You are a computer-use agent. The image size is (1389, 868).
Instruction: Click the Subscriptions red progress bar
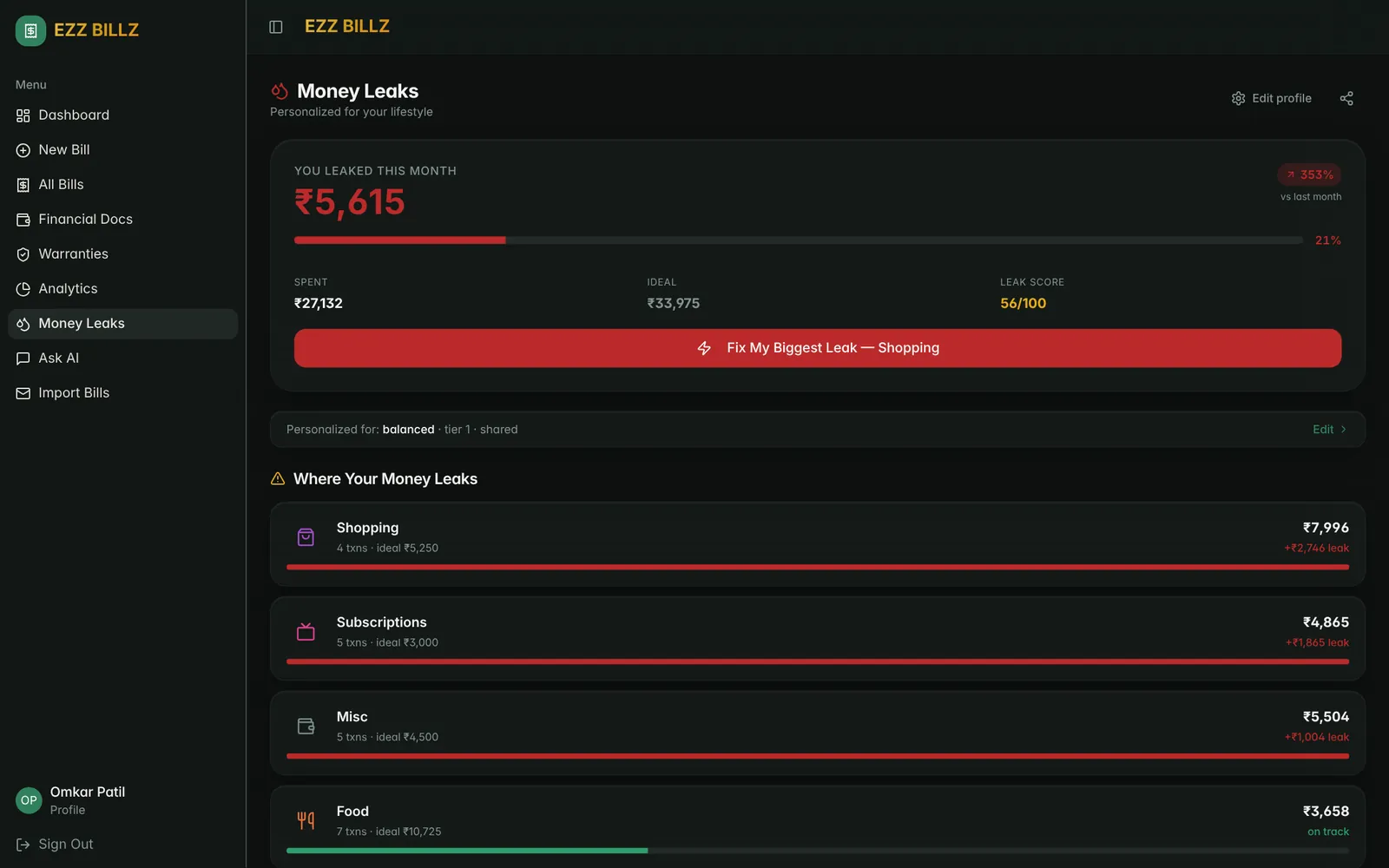pos(818,661)
